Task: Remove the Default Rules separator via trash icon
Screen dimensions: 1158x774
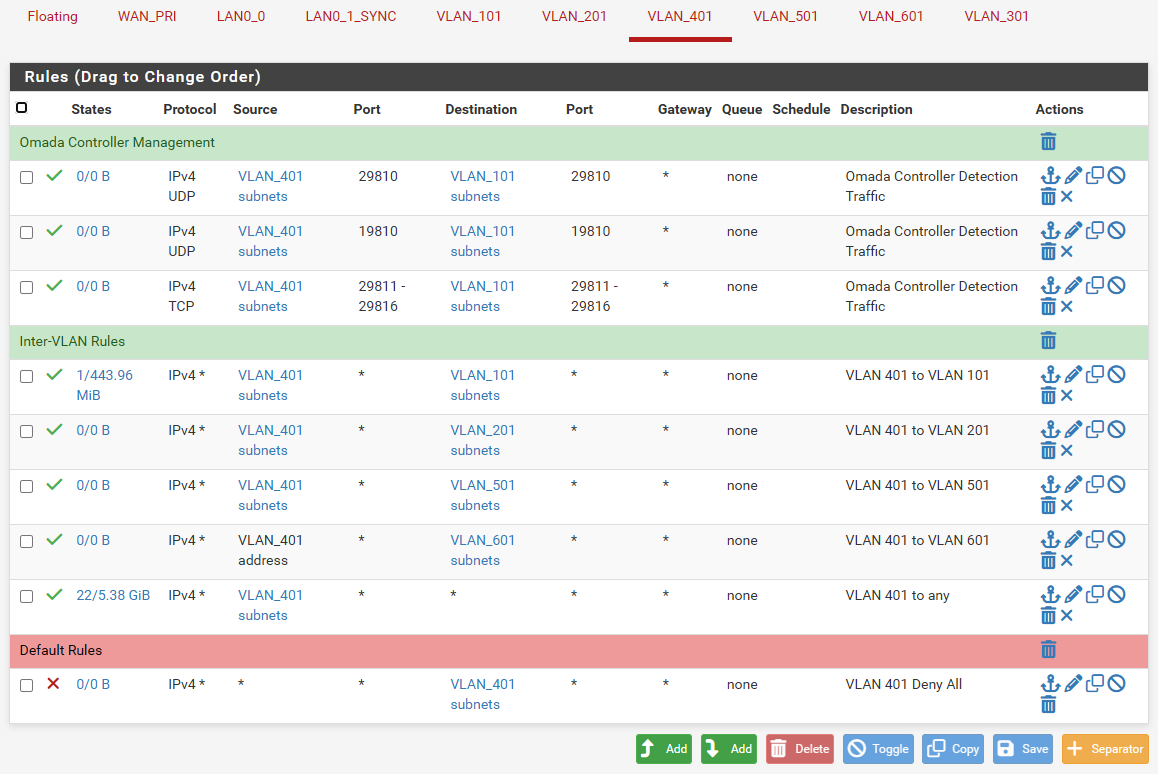Action: coord(1048,650)
